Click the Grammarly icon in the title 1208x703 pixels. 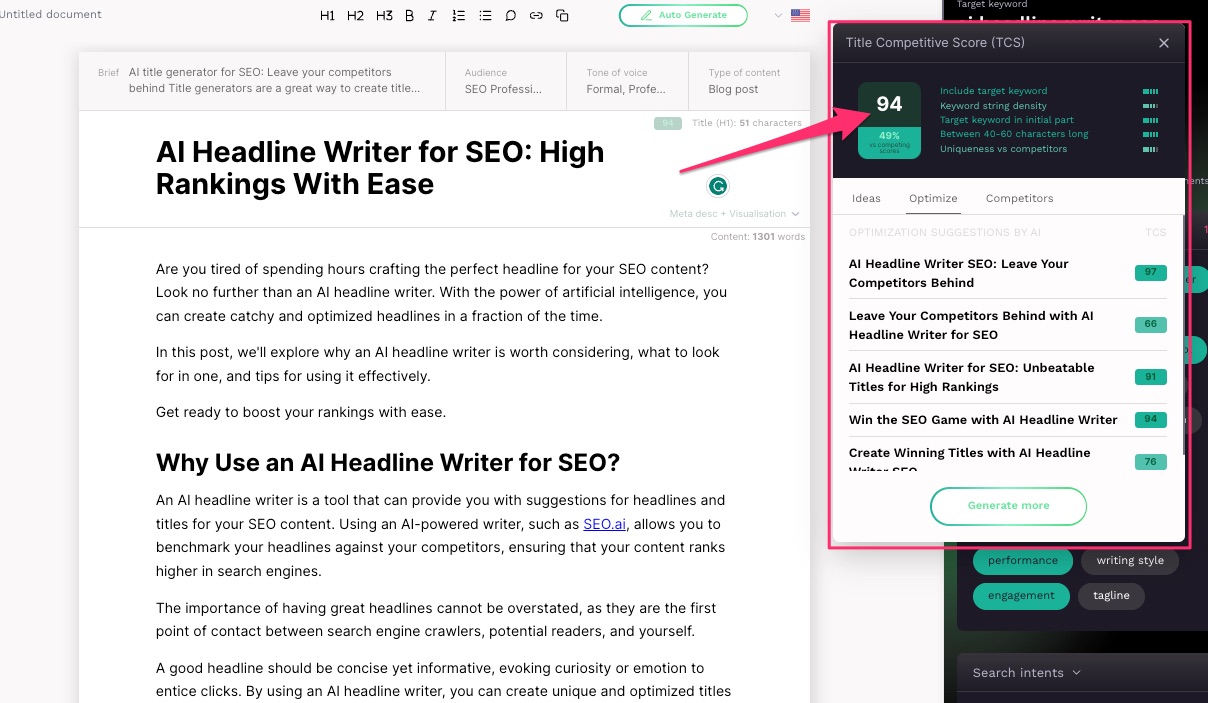point(717,186)
